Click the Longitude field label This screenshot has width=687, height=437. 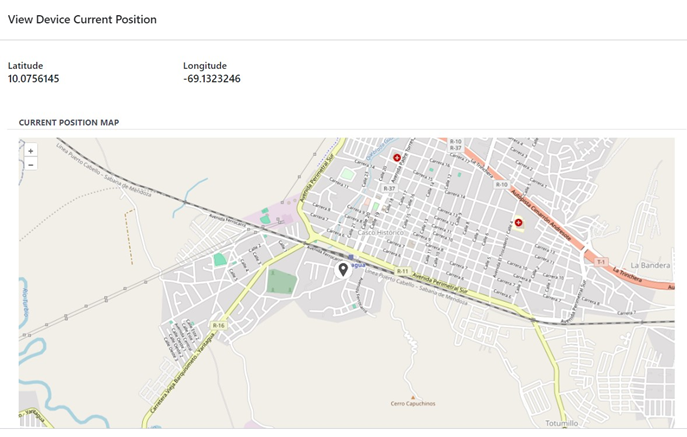pos(204,66)
